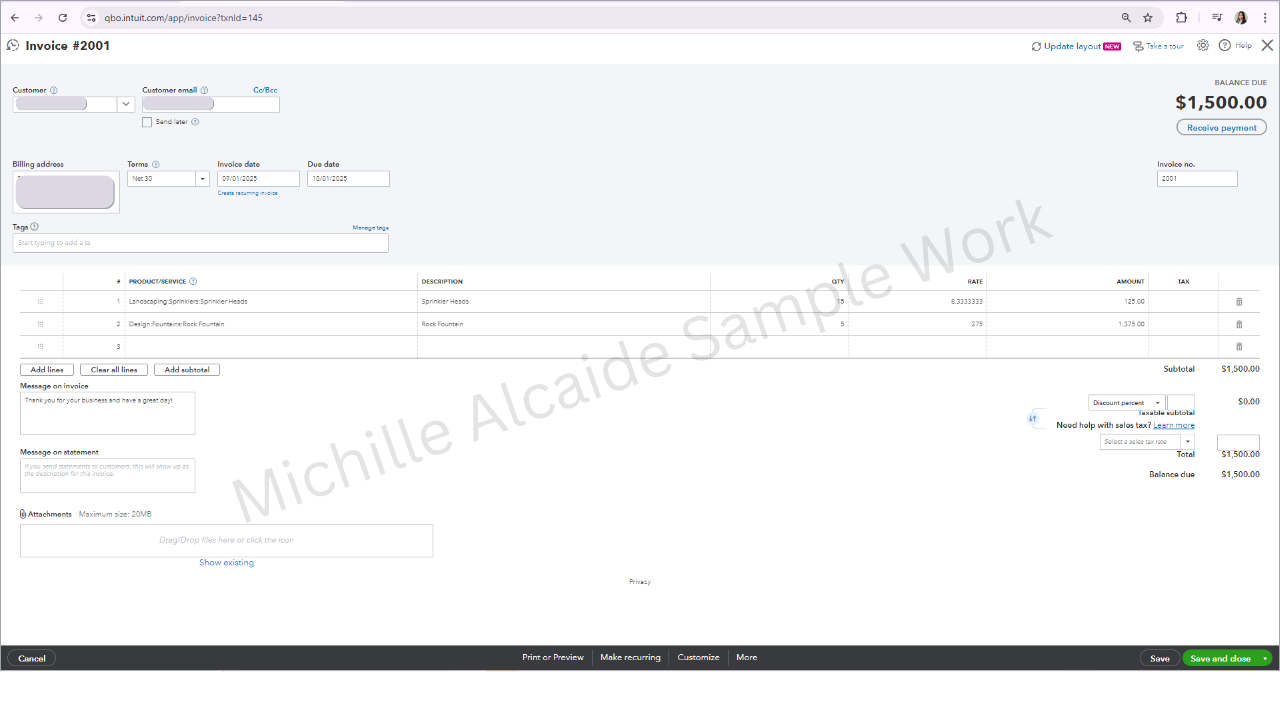Click the Message on statement text box
The height and width of the screenshot is (720, 1280).
point(108,476)
